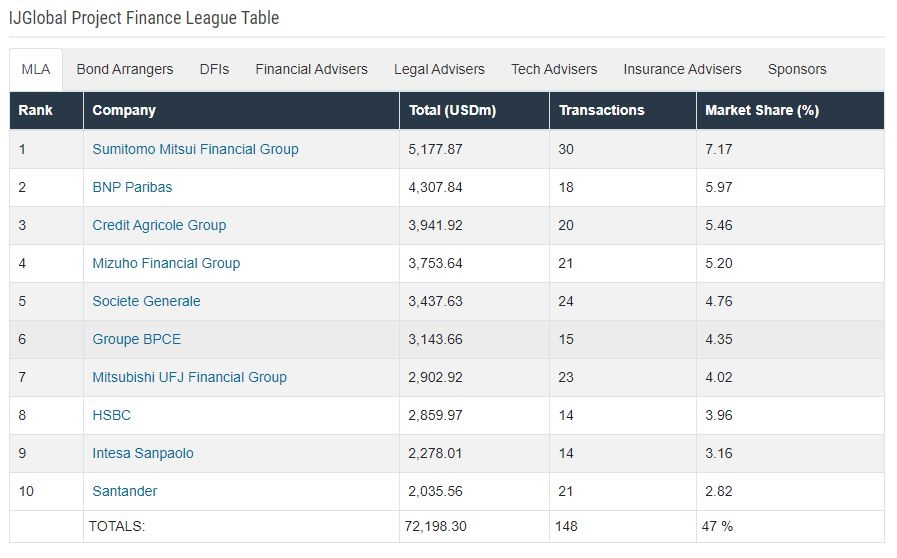Open the Bond Arrangers tab
Screen dimensions: 897x558
click(125, 69)
